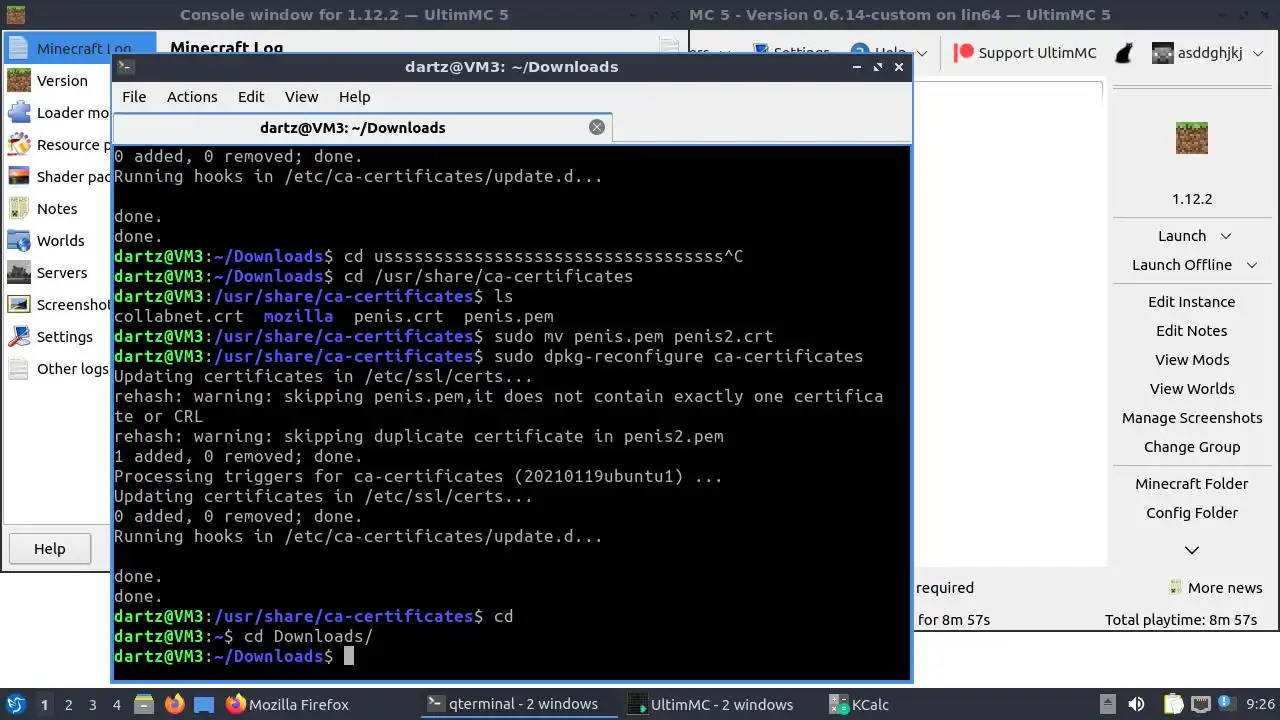The width and height of the screenshot is (1280, 720).
Task: Open the terminal Help menu
Action: 354,97
